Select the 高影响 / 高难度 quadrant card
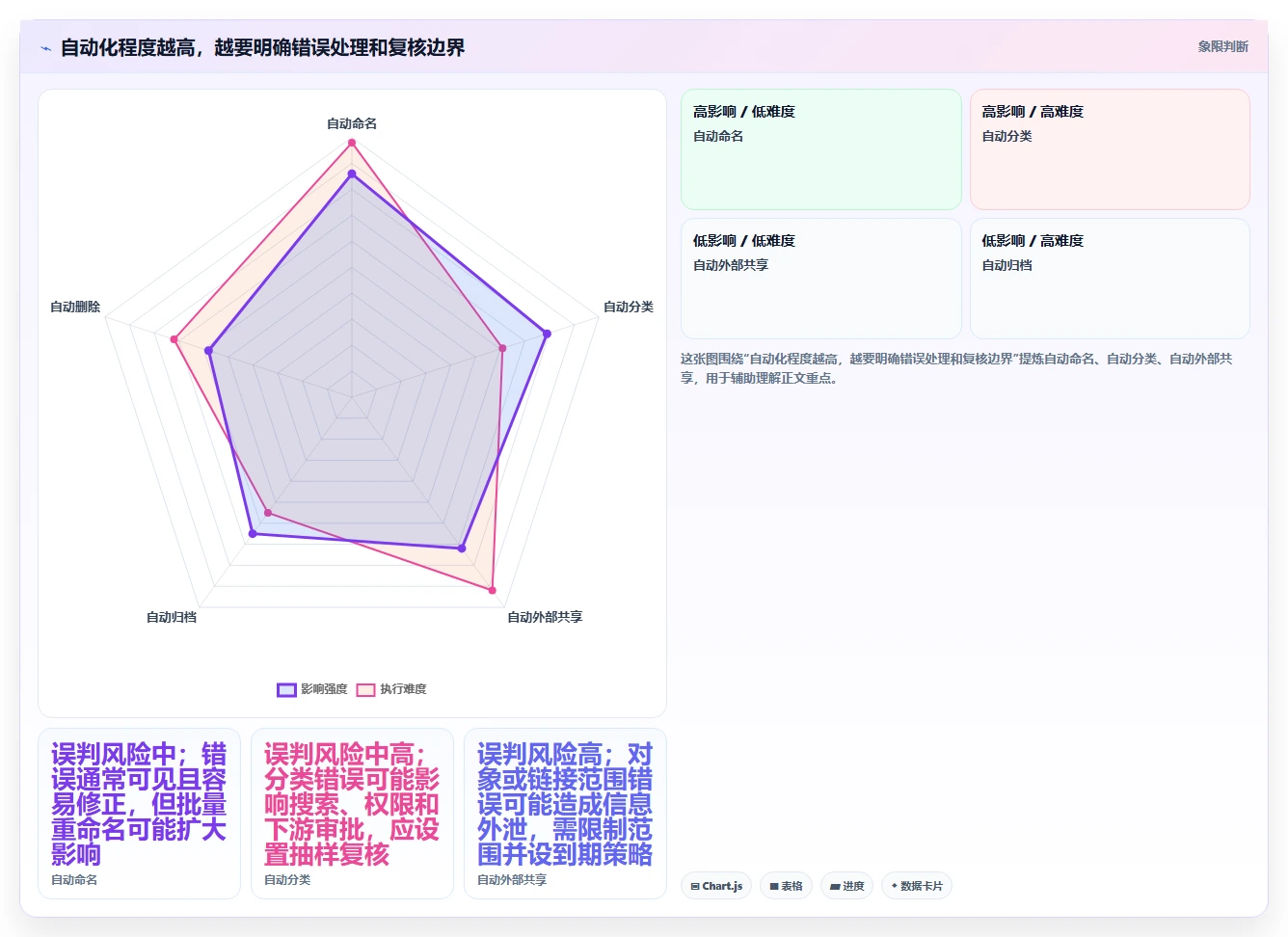This screenshot has width=1288, height=937. [1110, 149]
